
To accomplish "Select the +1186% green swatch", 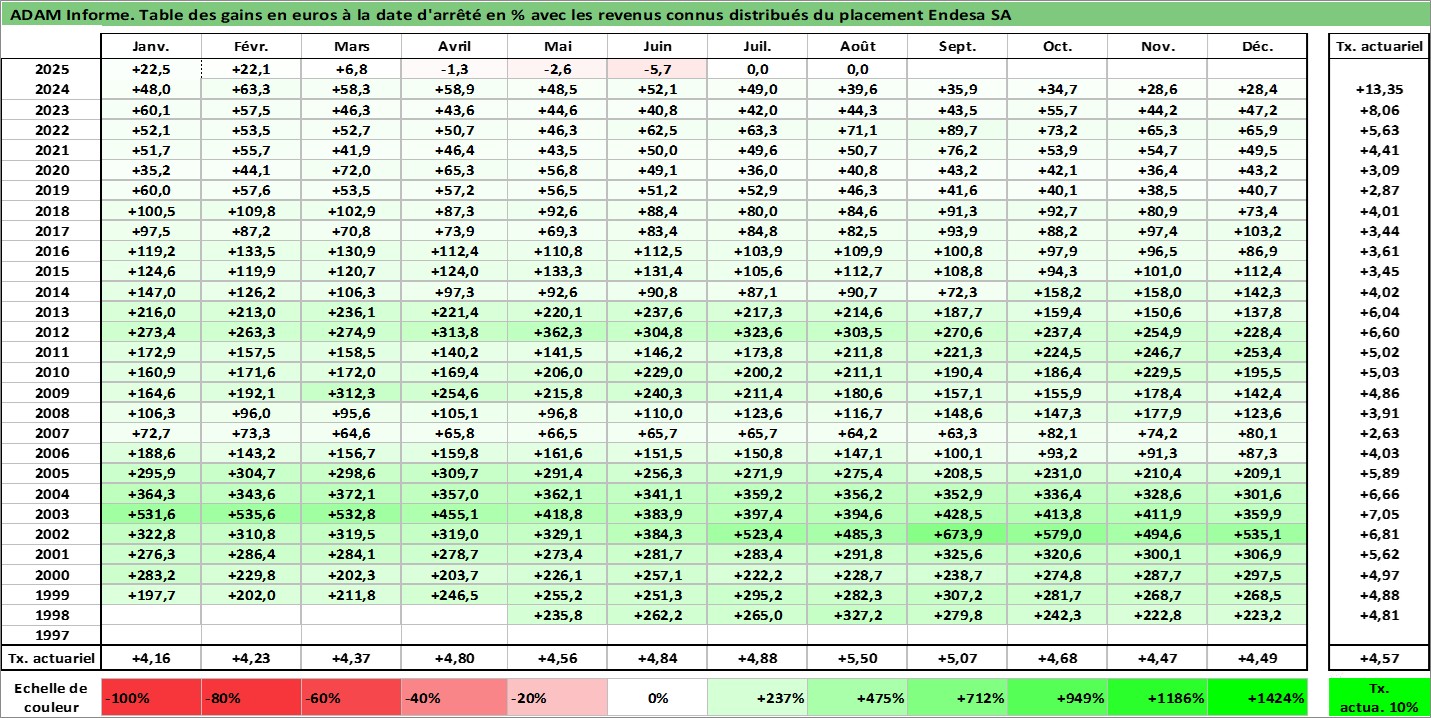I will coord(1157,698).
